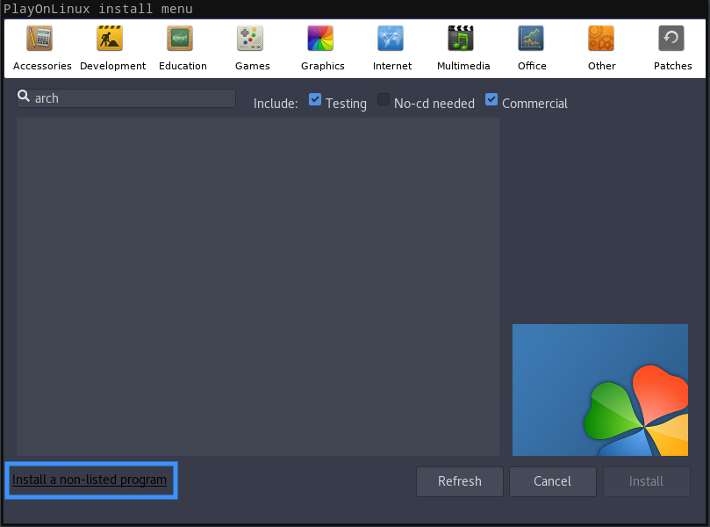Browse the Games category

coord(252,48)
